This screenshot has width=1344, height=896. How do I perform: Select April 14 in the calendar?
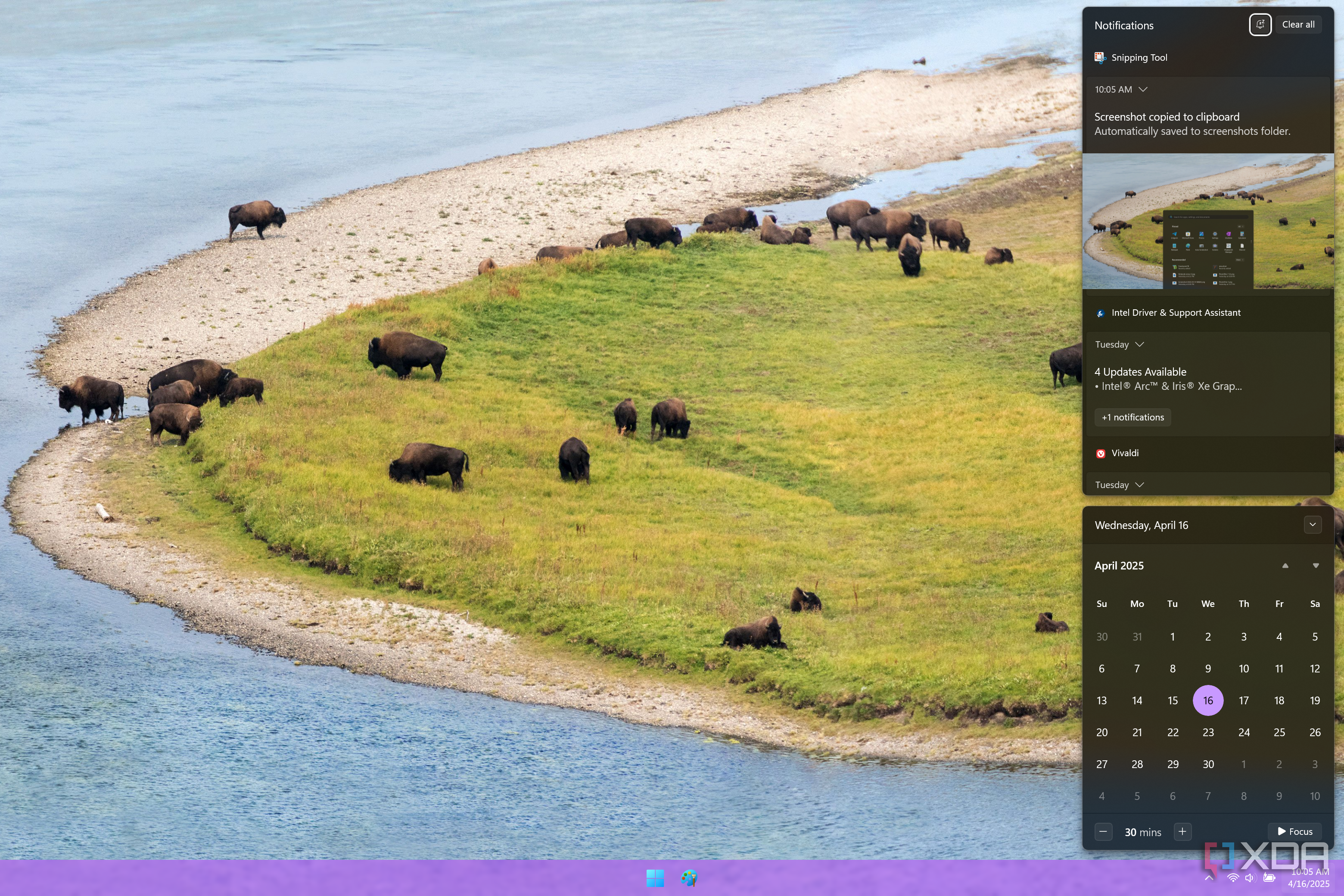tap(1136, 700)
